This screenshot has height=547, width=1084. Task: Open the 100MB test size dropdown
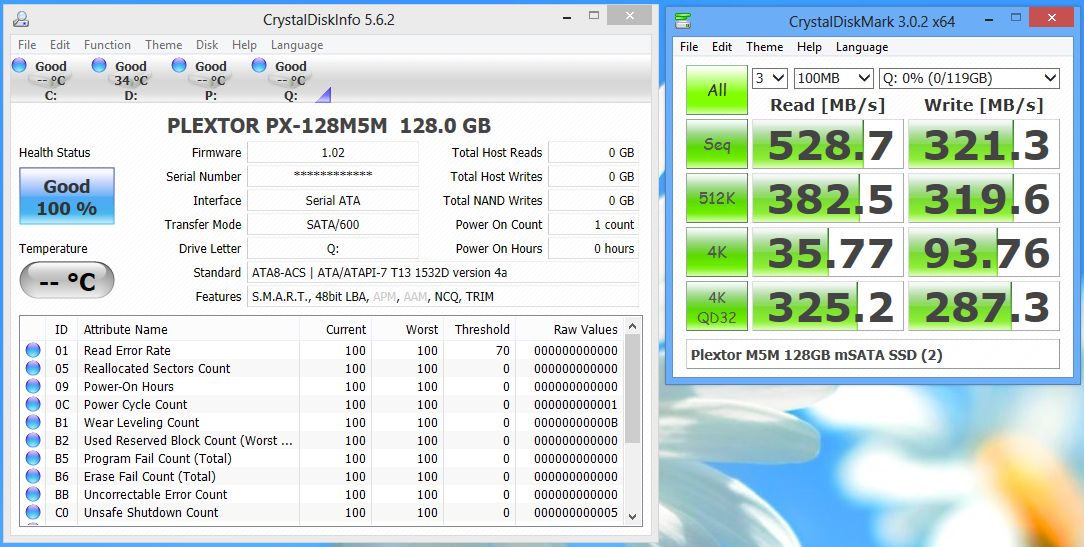834,78
